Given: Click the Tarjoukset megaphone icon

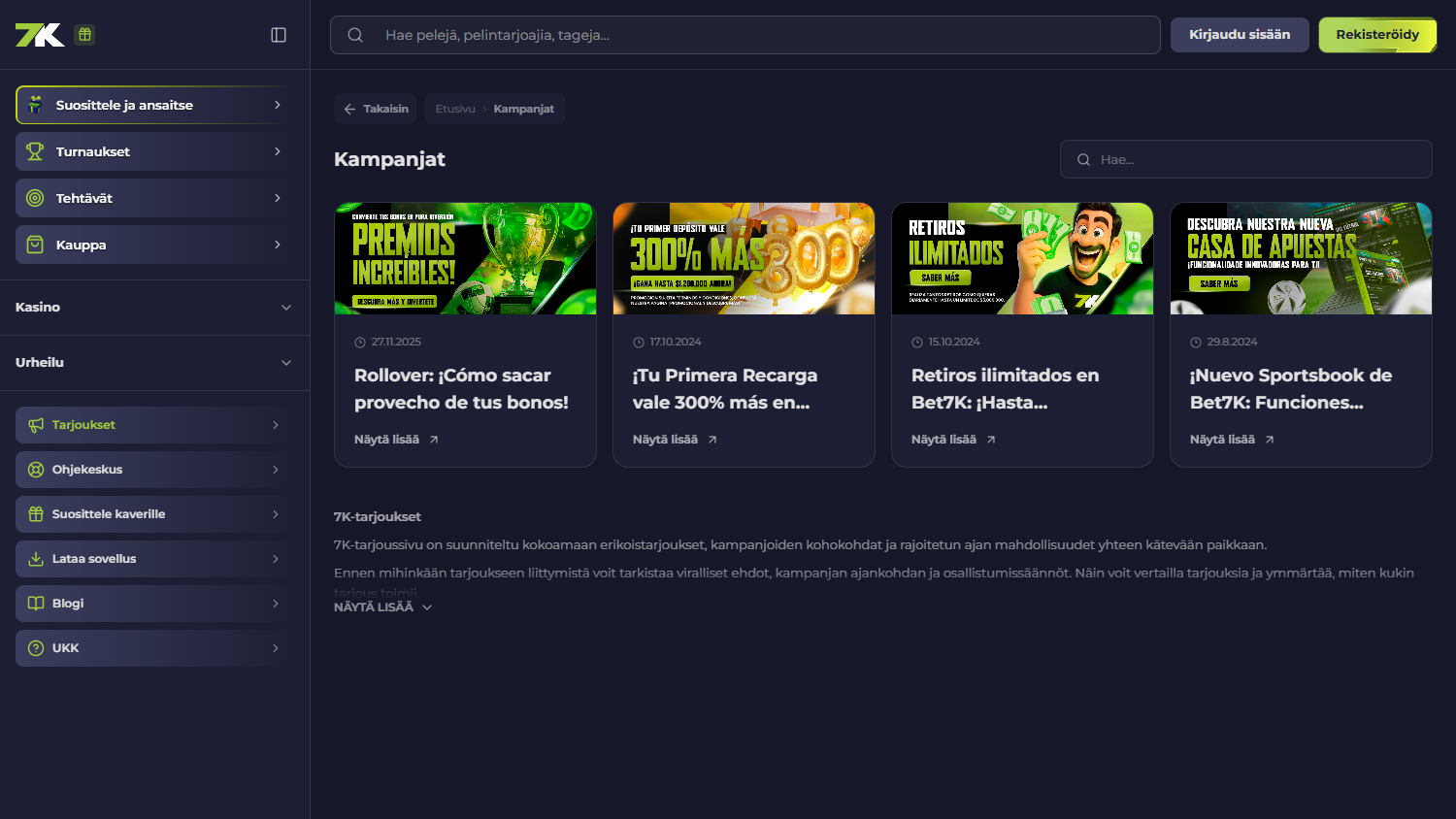Looking at the screenshot, I should pyautogui.click(x=36, y=425).
